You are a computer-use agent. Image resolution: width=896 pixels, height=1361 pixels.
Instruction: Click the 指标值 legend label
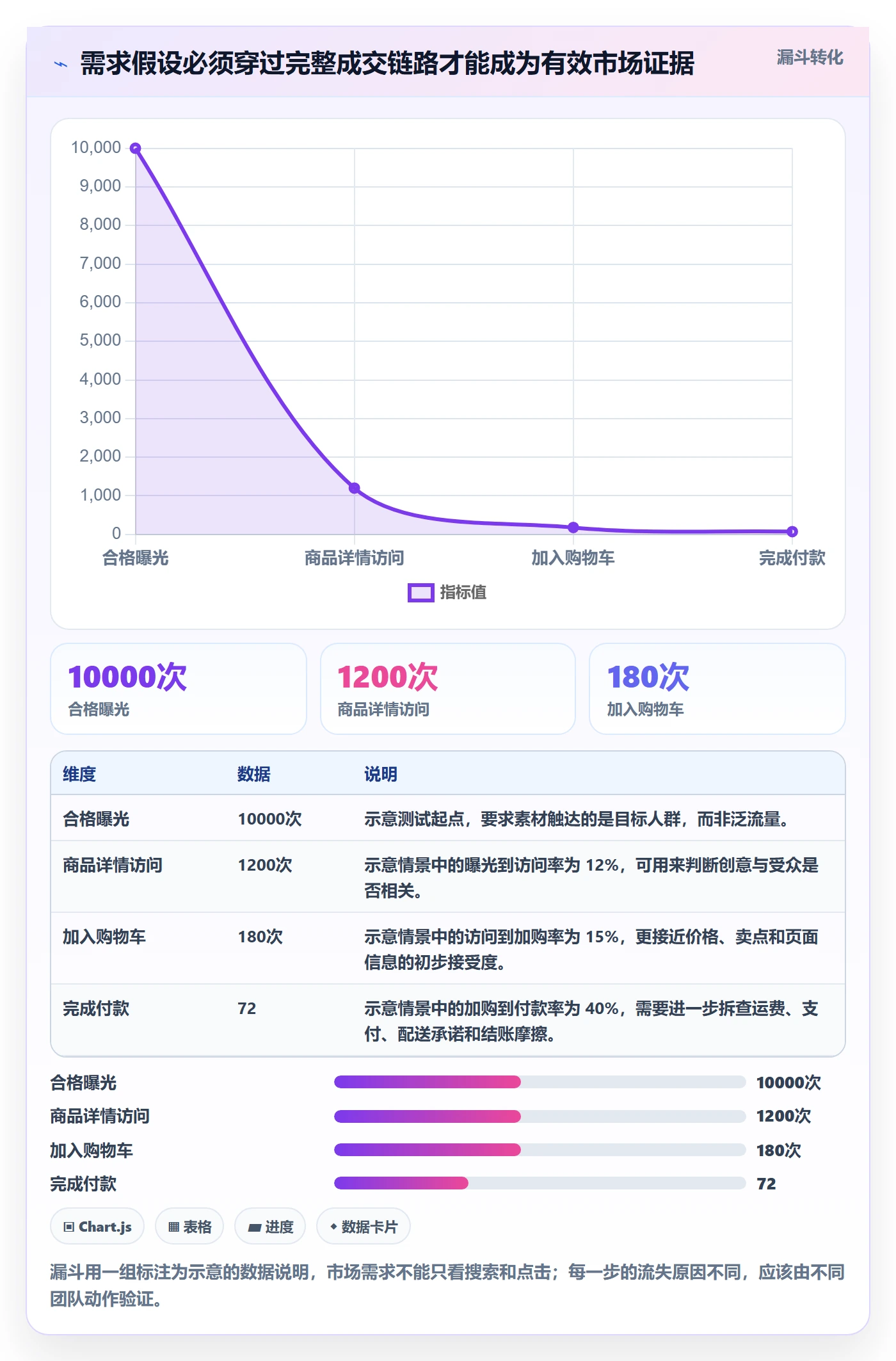(x=463, y=593)
